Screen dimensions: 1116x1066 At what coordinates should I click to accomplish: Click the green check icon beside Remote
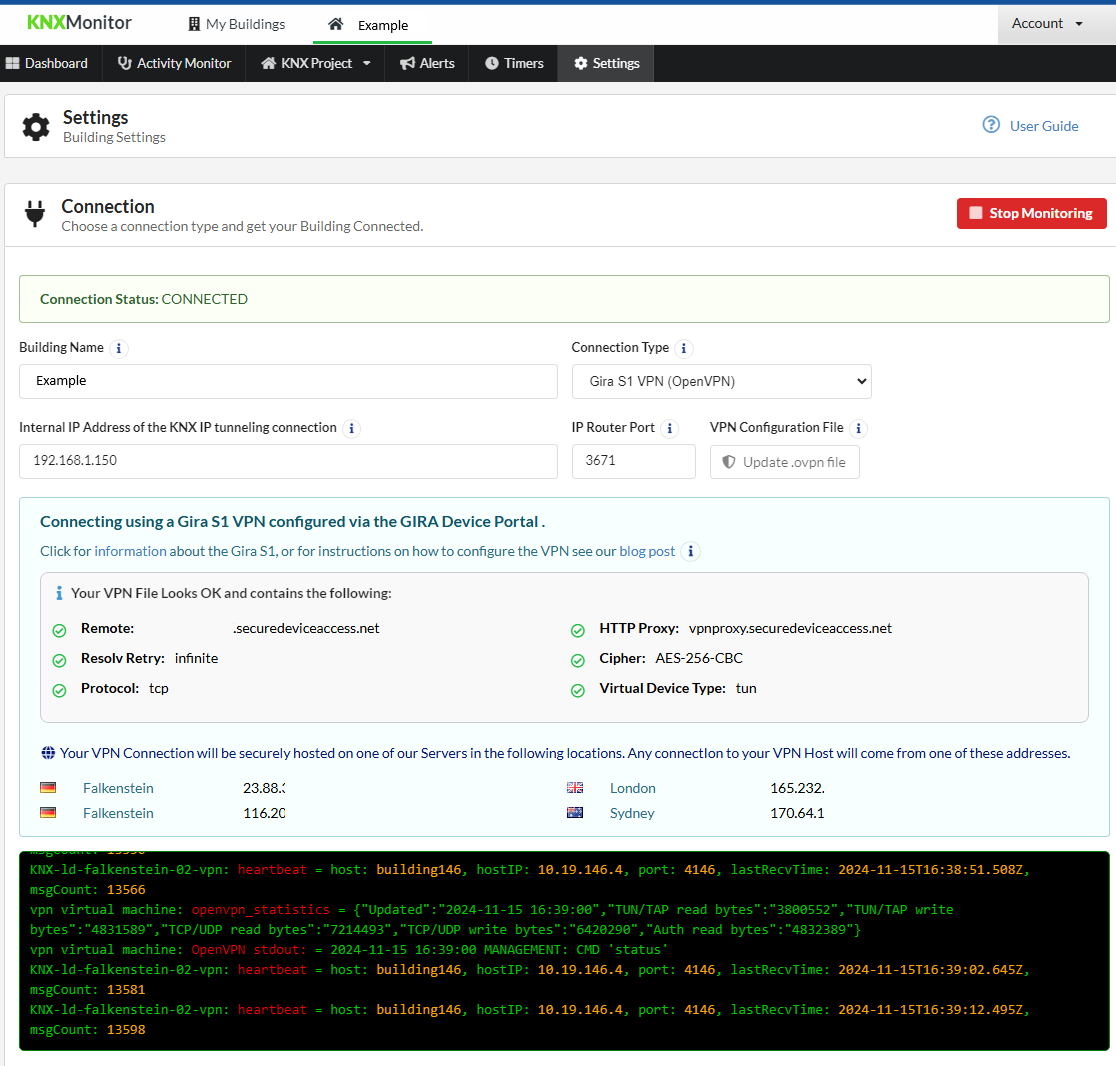(x=60, y=630)
